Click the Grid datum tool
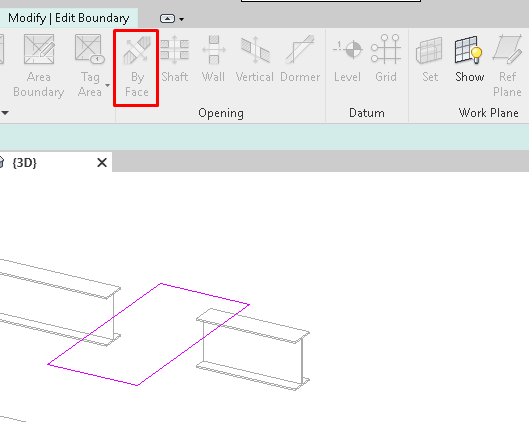This screenshot has width=529, height=422. [x=386, y=59]
